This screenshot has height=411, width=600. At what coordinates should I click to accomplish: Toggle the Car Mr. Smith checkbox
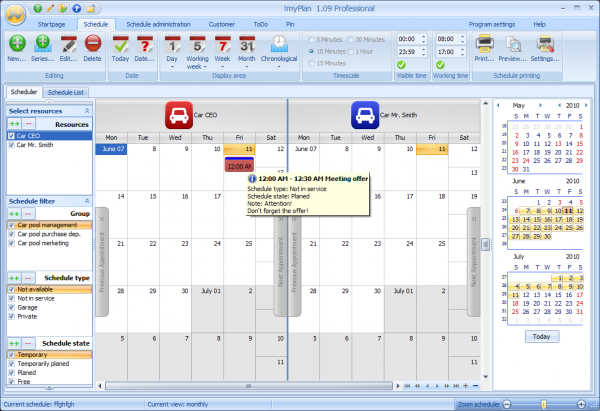[x=11, y=145]
